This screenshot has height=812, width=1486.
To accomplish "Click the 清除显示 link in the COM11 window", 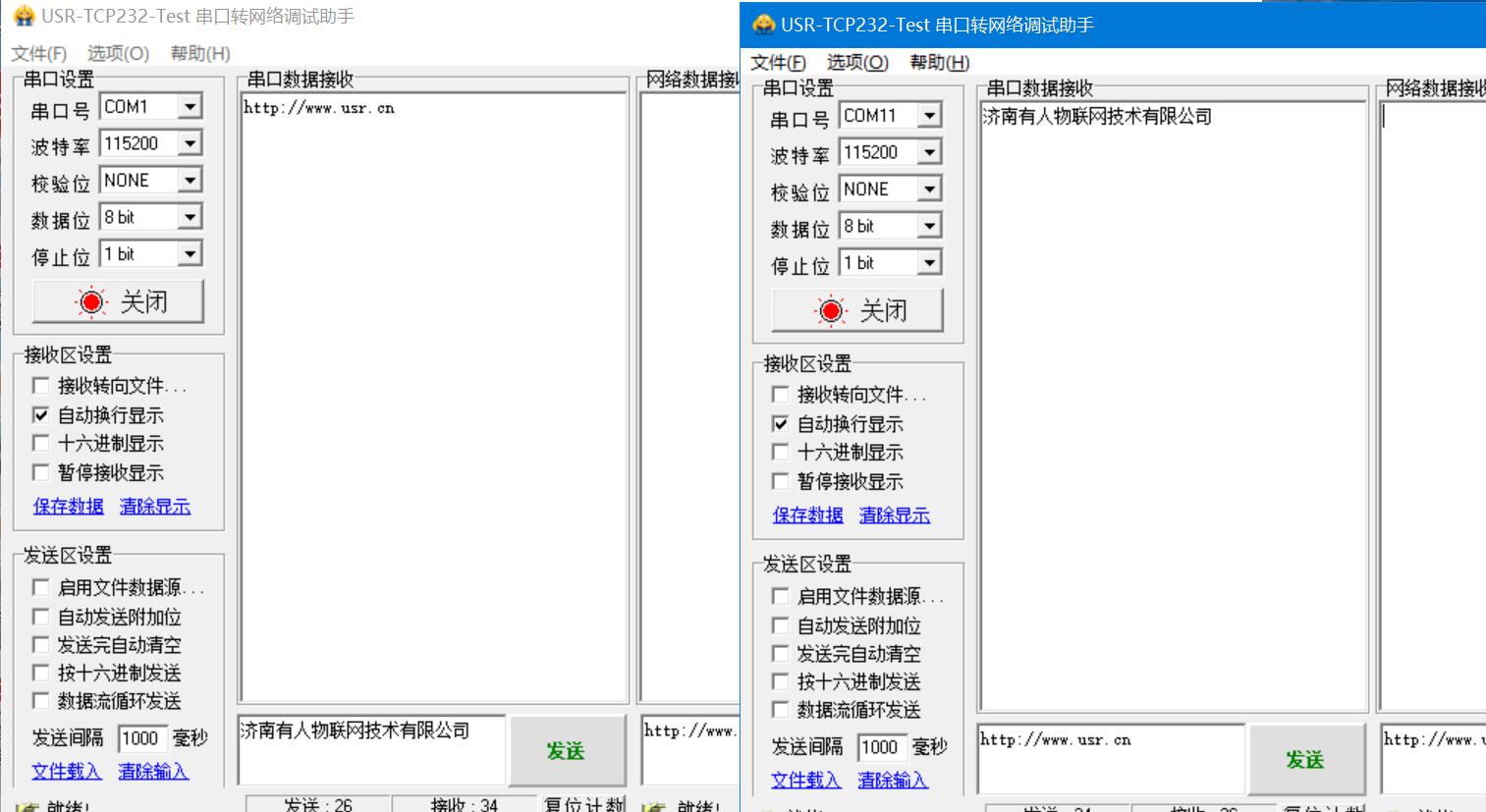I will (894, 514).
